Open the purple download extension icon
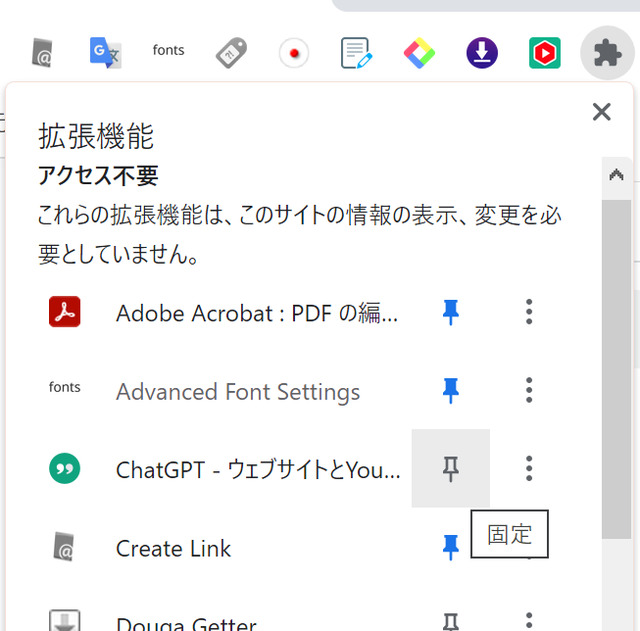This screenshot has width=640, height=631. pyautogui.click(x=482, y=53)
